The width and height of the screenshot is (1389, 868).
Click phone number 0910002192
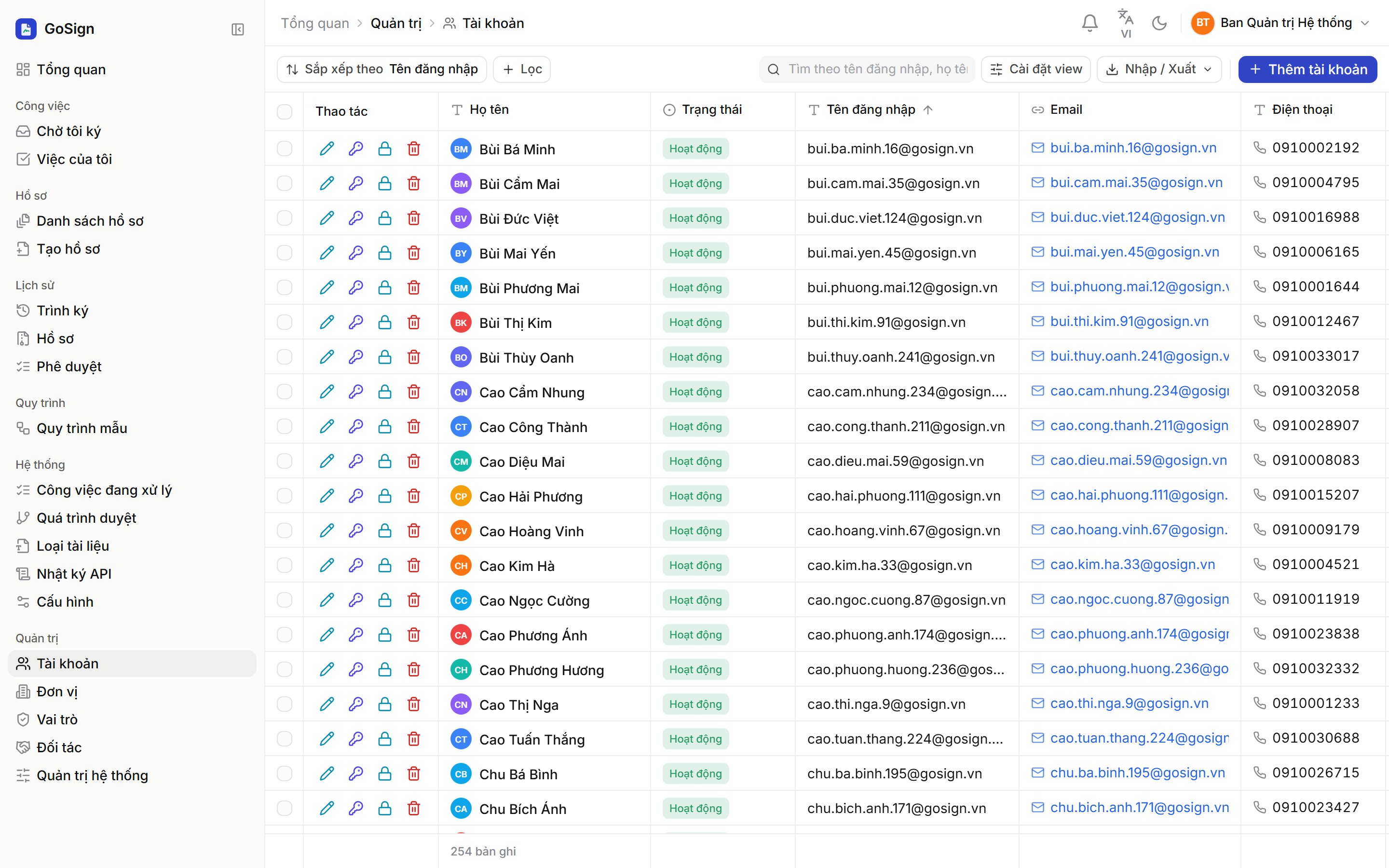pos(1316,148)
